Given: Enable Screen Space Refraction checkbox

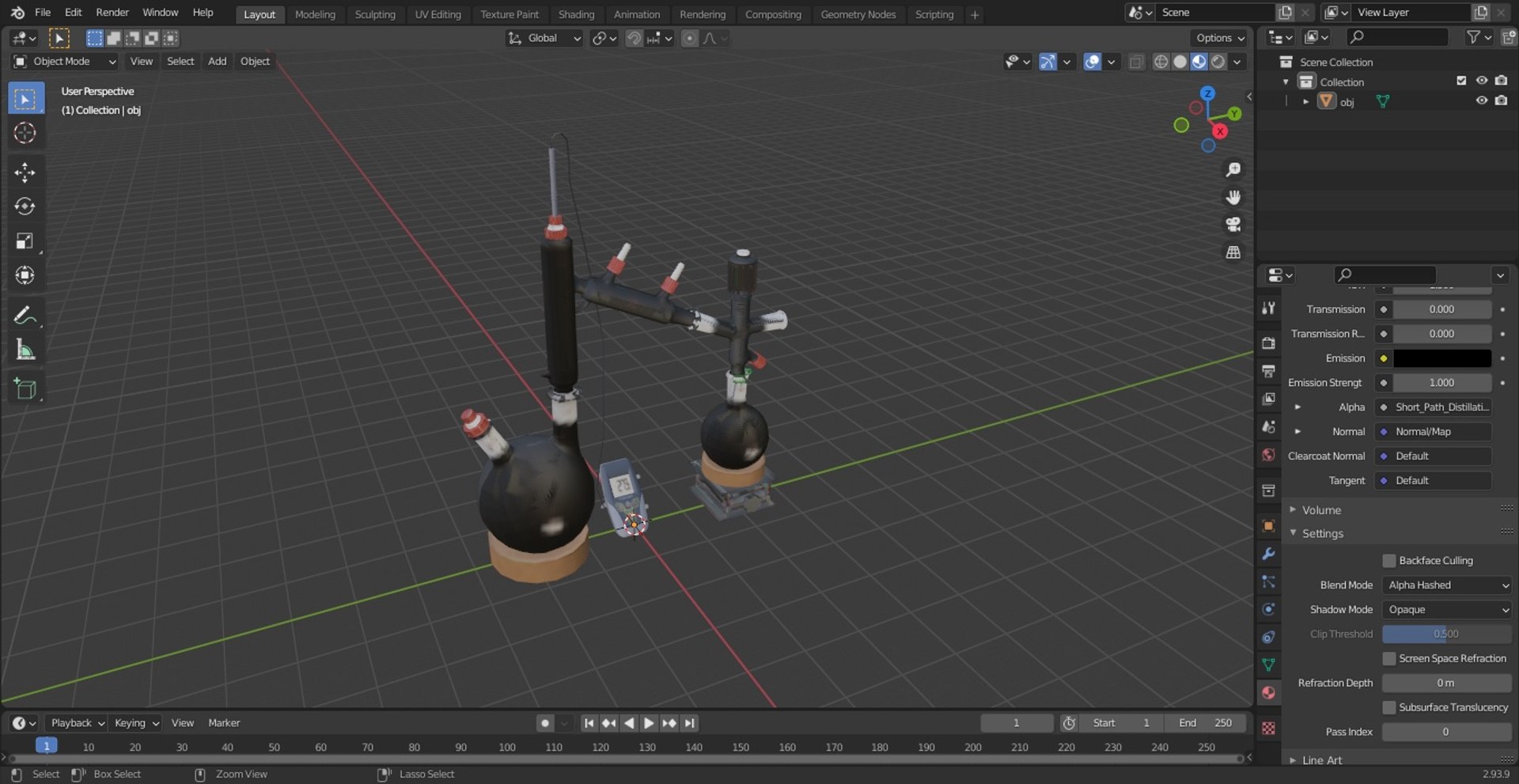Looking at the screenshot, I should click(x=1388, y=659).
